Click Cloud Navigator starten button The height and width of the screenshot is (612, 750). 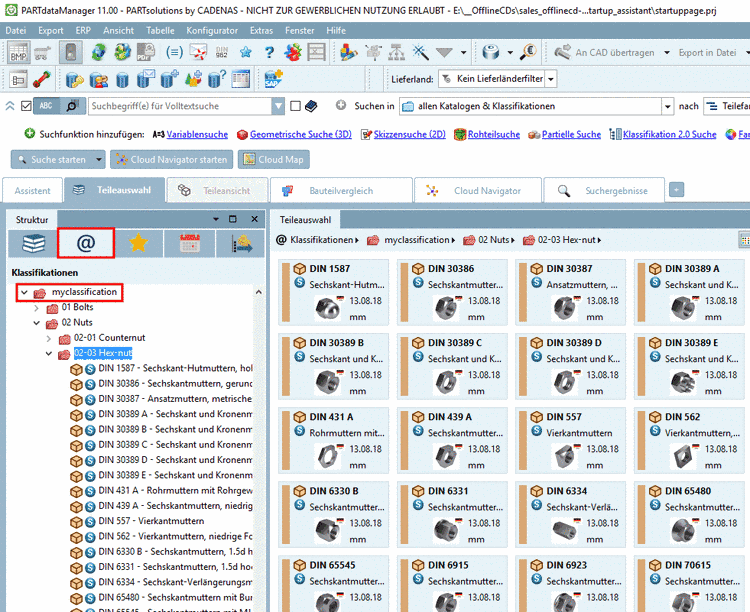tap(172, 159)
